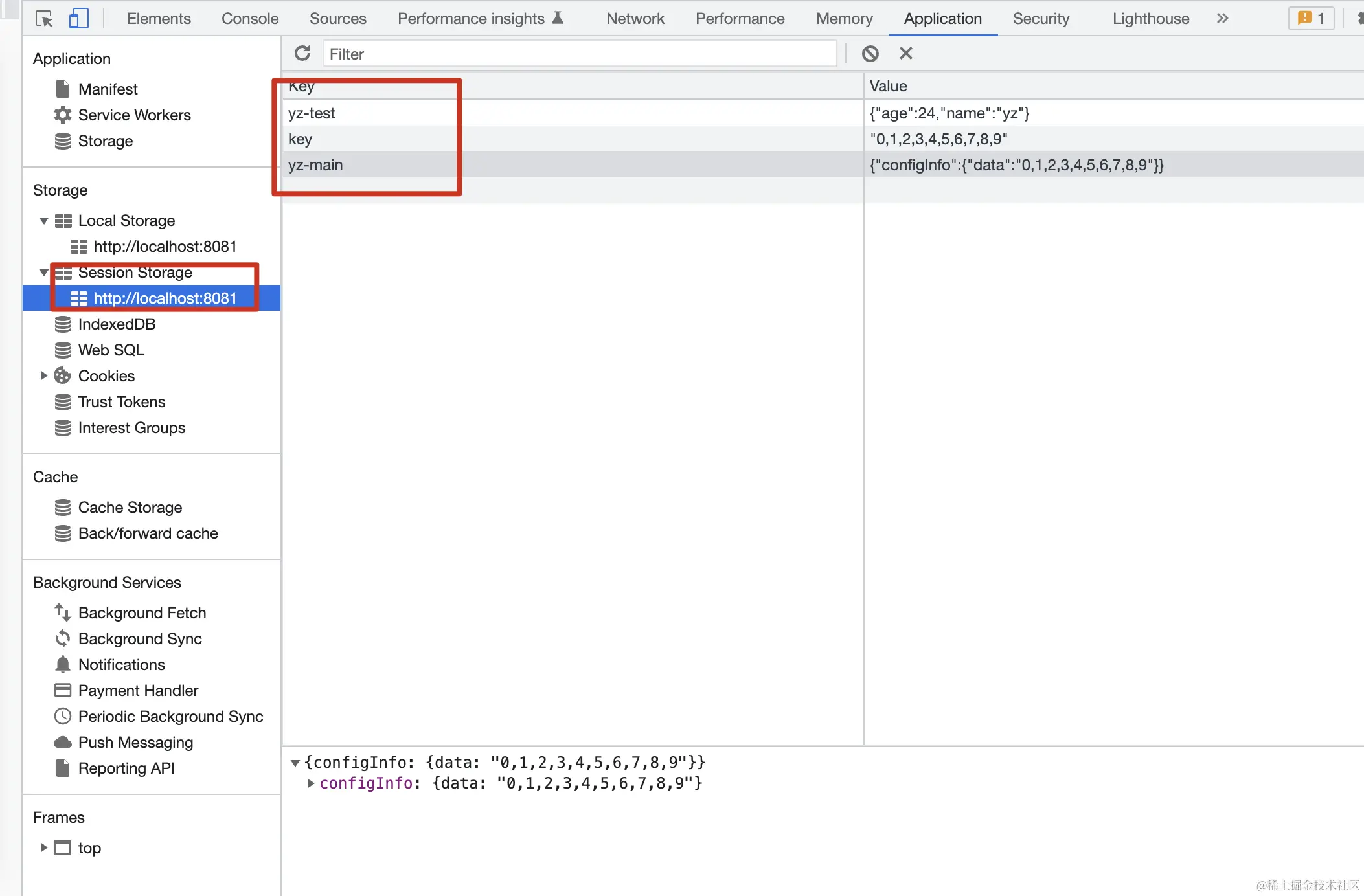The height and width of the screenshot is (896, 1364).
Task: Expand the Cookies tree node
Action: tap(44, 376)
